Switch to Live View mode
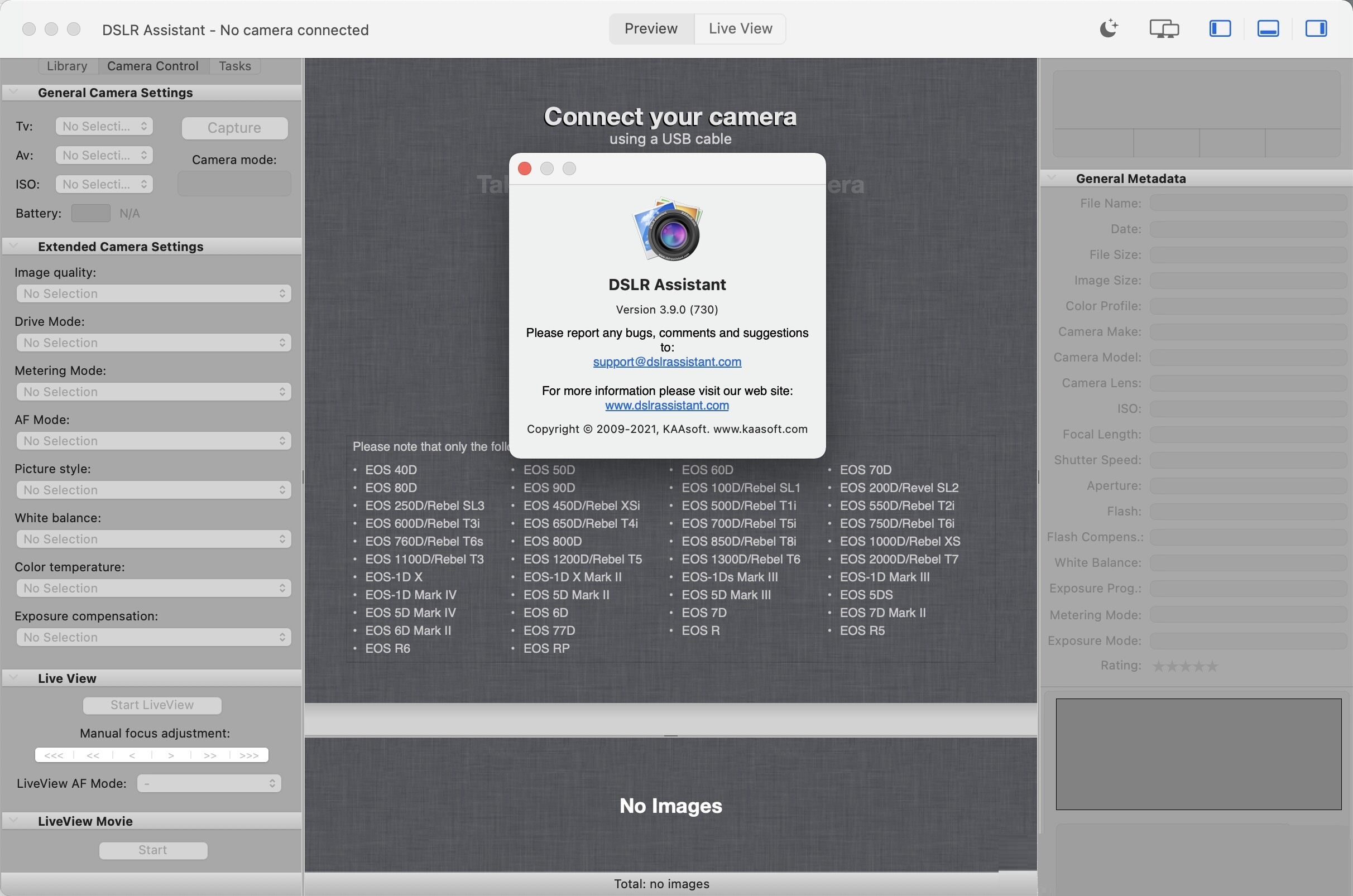The height and width of the screenshot is (896, 1353). point(740,28)
